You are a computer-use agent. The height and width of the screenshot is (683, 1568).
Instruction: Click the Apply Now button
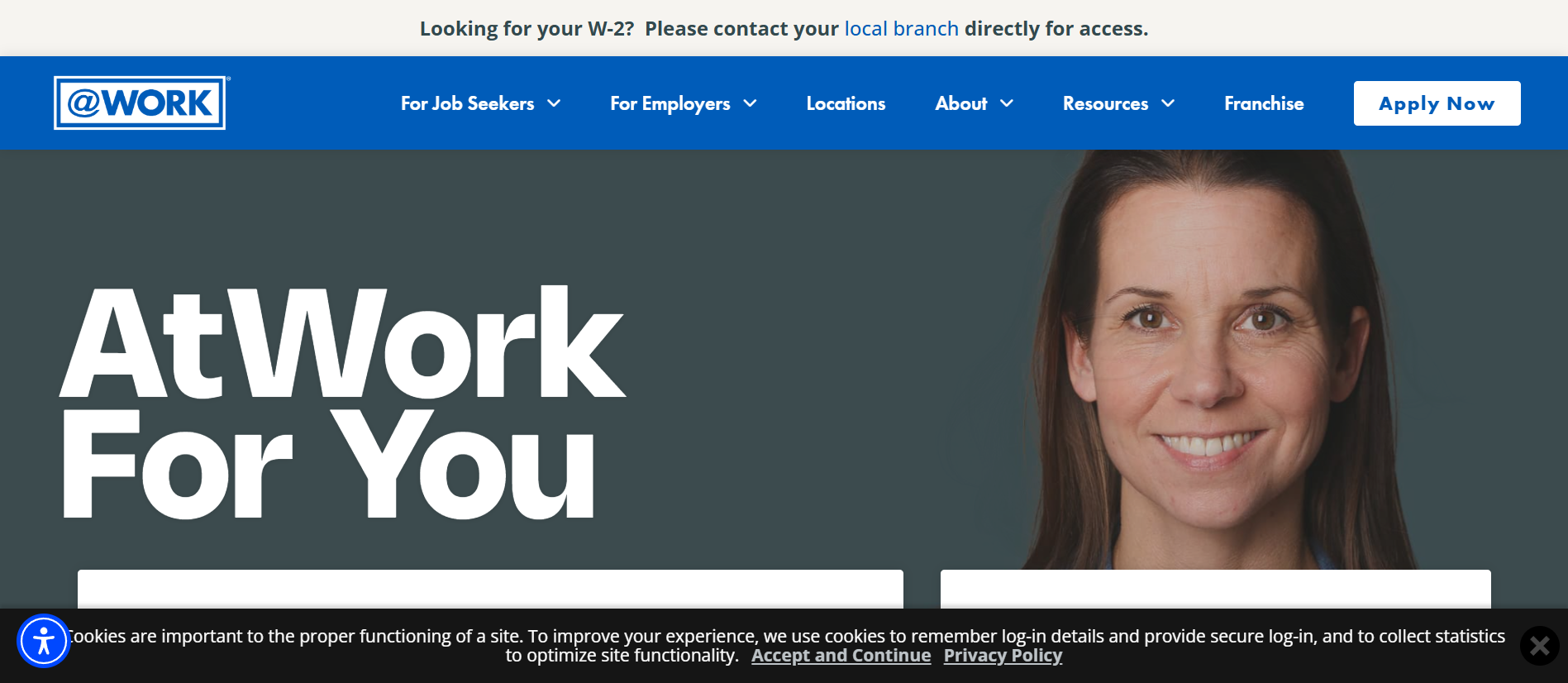pyautogui.click(x=1437, y=103)
